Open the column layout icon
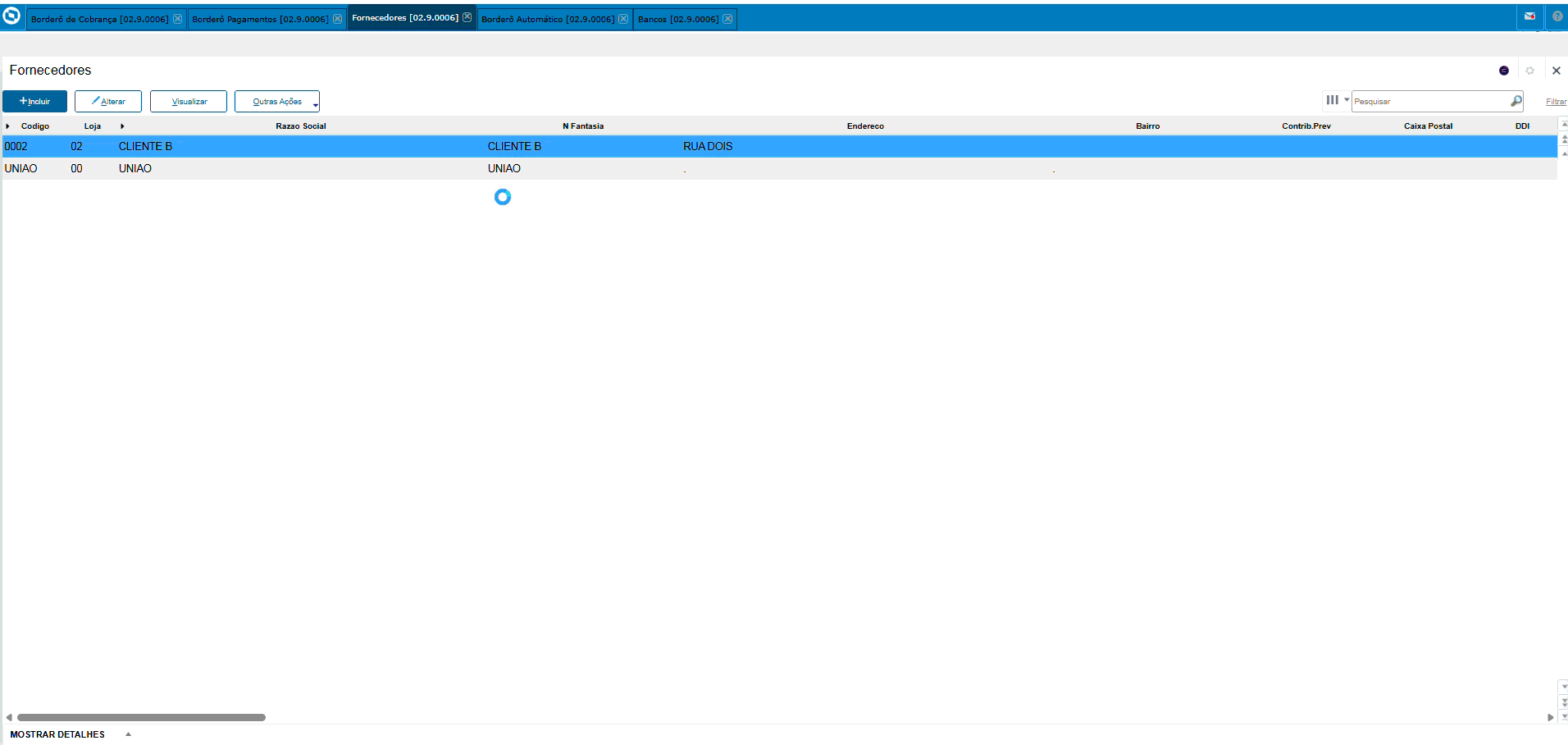 [1333, 100]
